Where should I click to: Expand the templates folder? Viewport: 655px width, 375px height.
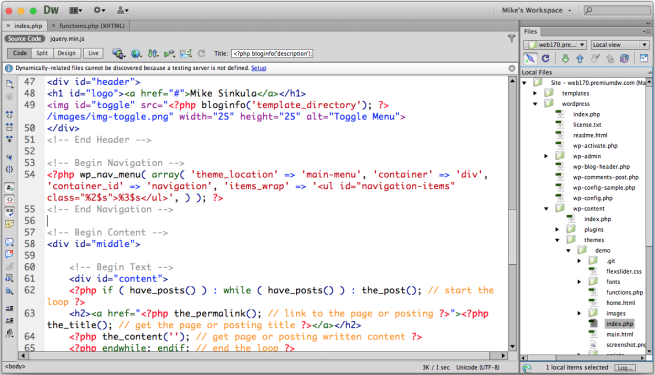(x=535, y=94)
